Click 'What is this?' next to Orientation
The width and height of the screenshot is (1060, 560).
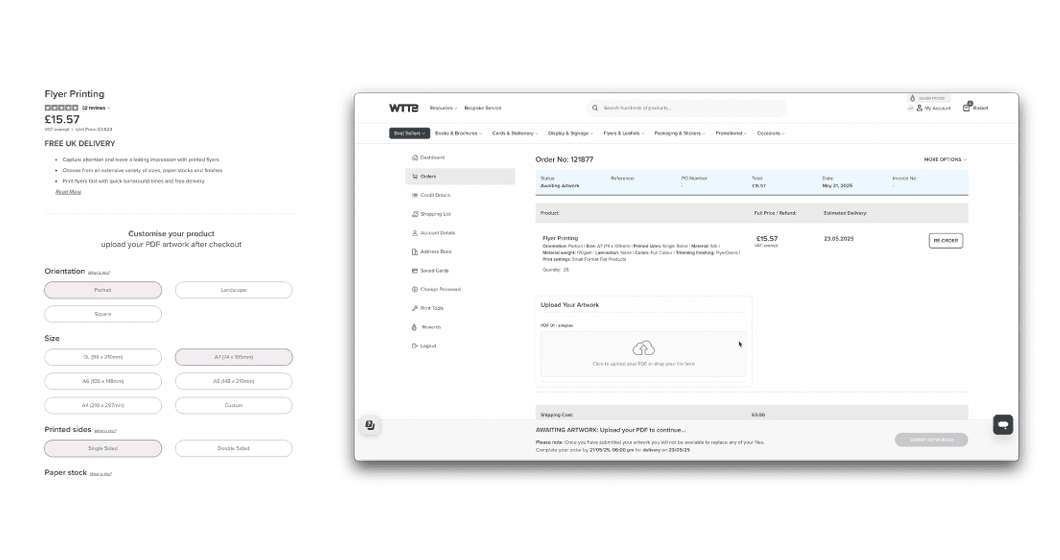99,273
